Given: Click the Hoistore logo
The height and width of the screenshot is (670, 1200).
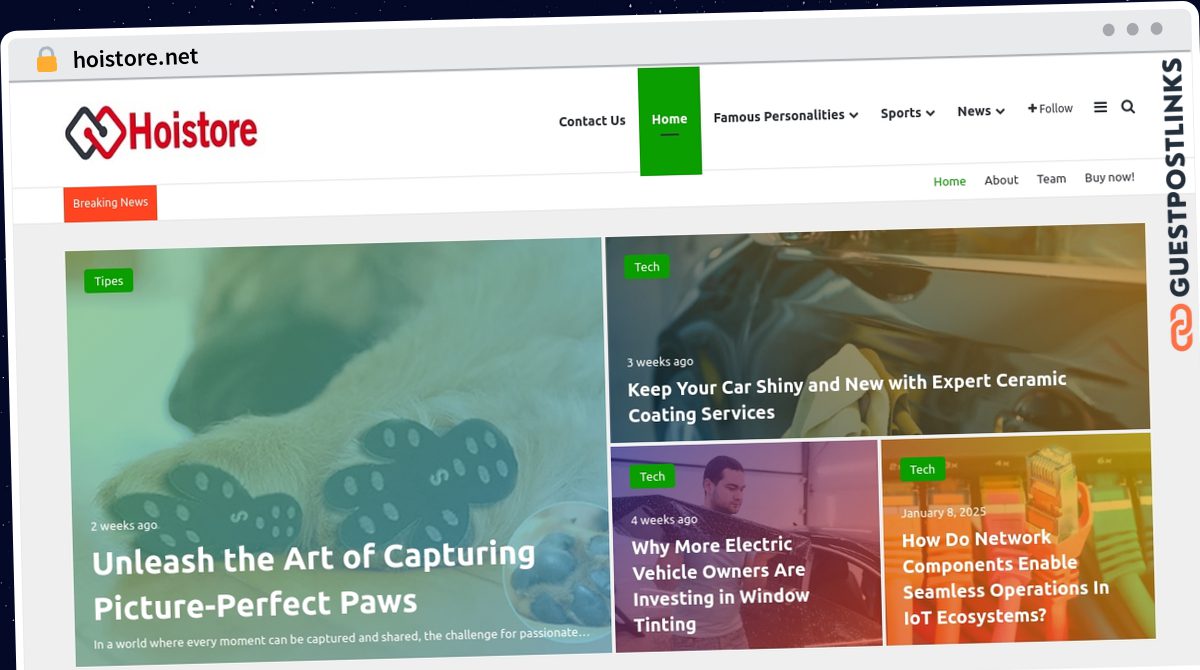Looking at the screenshot, I should point(161,132).
